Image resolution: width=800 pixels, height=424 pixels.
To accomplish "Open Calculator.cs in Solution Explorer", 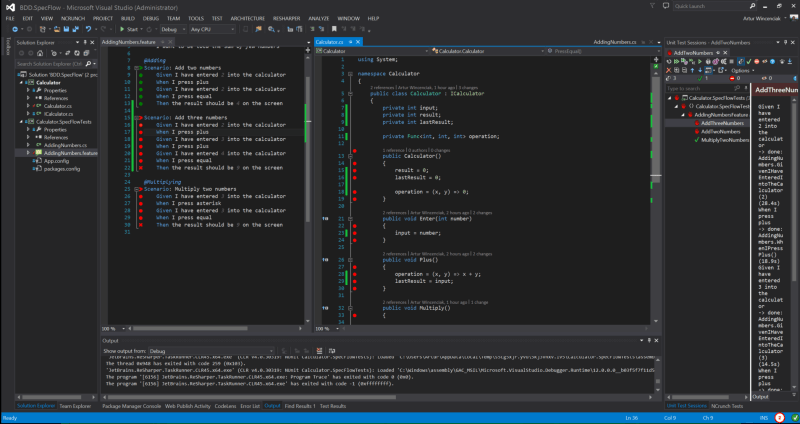I will [x=57, y=106].
